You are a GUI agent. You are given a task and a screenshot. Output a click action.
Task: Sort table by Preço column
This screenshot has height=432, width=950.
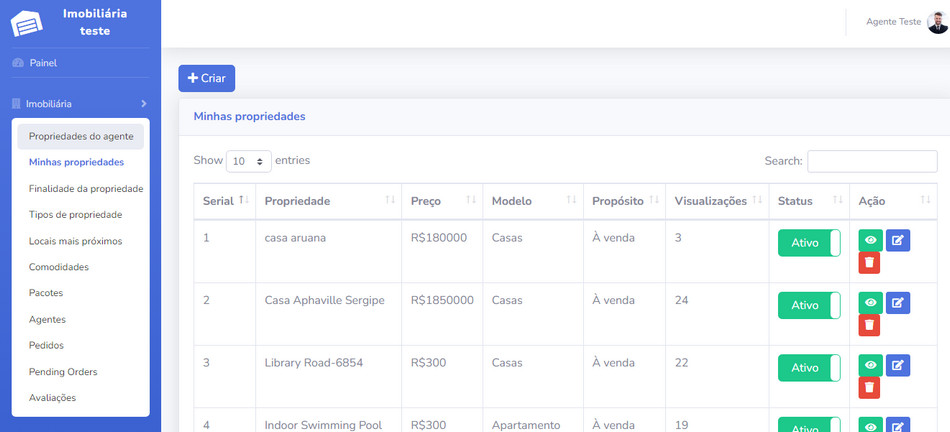(x=442, y=201)
